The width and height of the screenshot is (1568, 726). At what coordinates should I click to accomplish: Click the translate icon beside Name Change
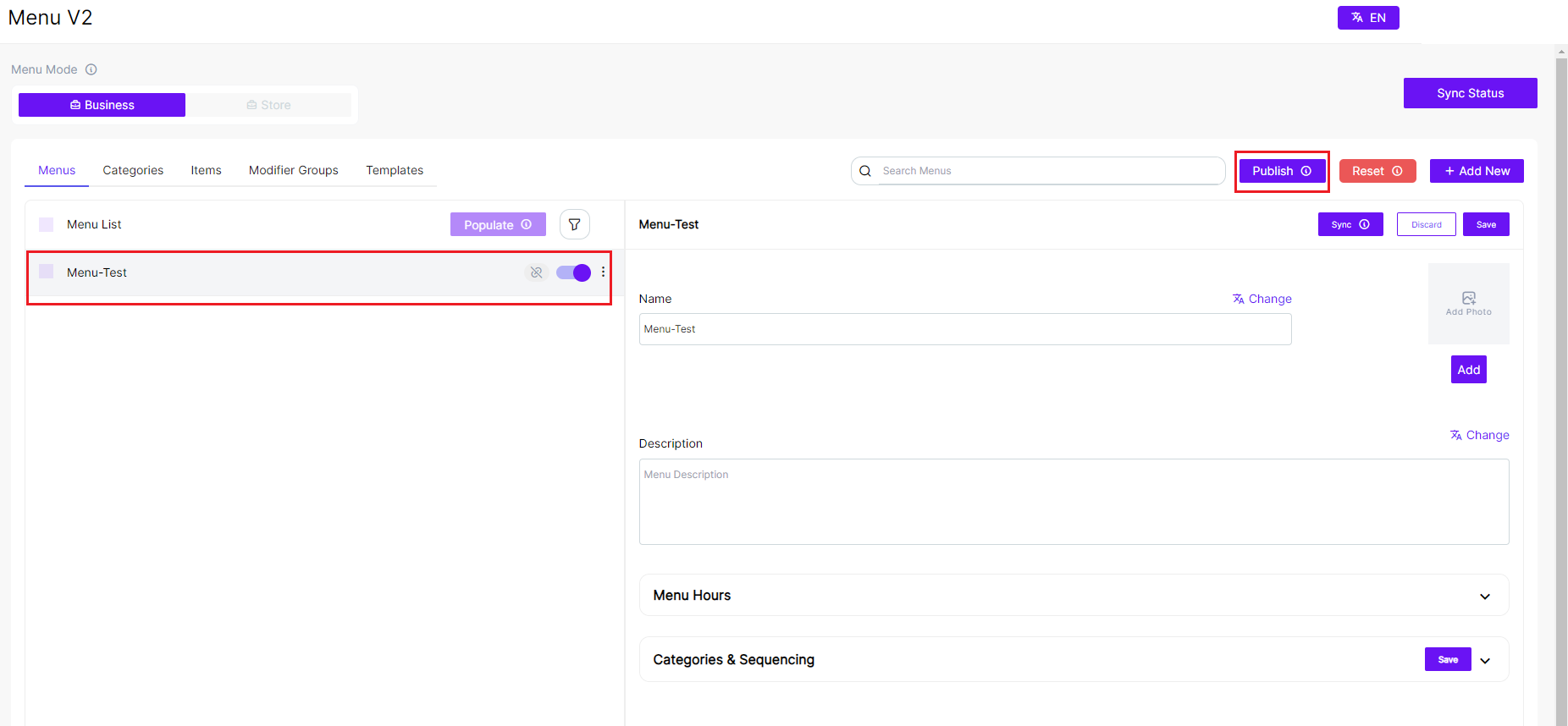[x=1239, y=299]
